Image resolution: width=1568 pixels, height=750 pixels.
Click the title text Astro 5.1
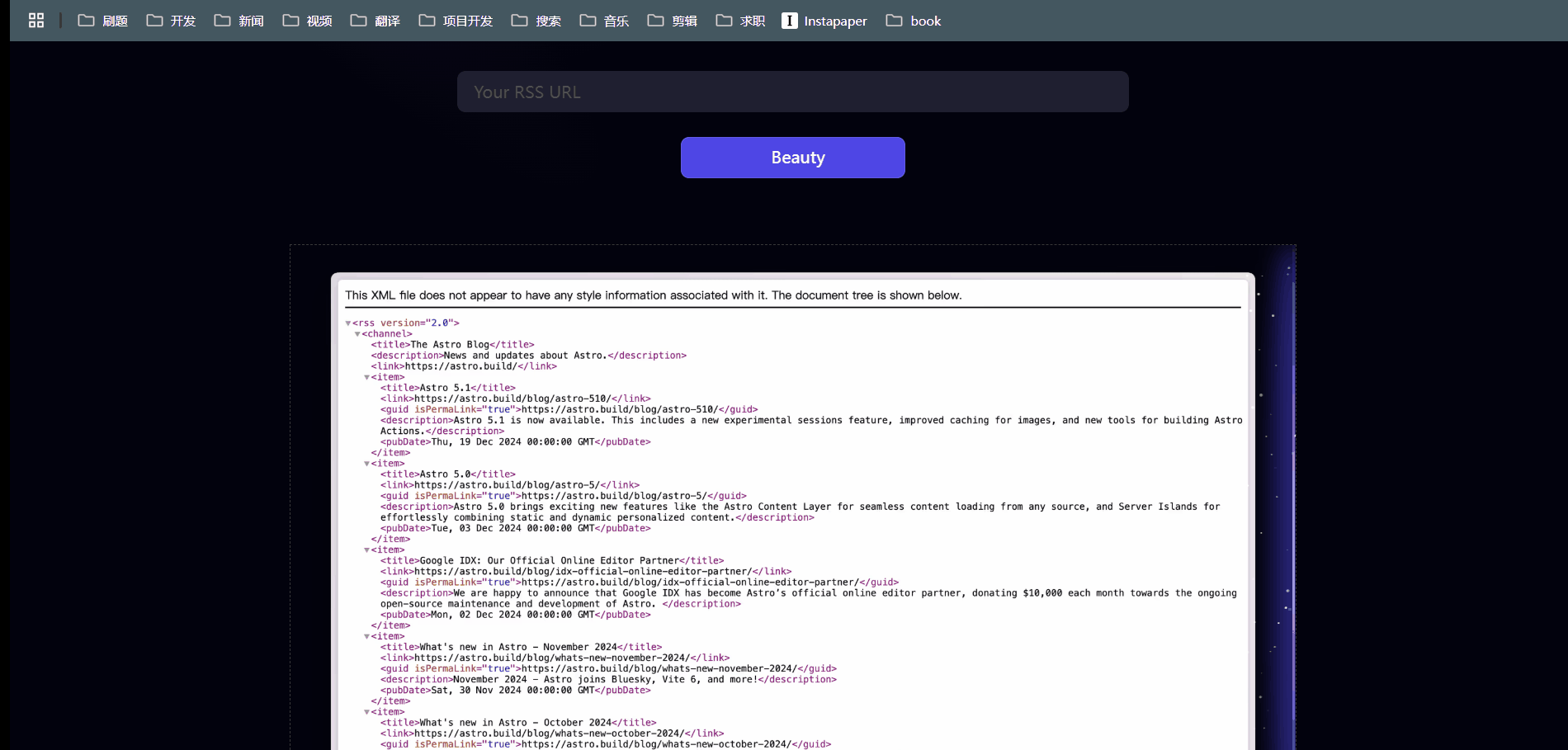[x=445, y=388]
